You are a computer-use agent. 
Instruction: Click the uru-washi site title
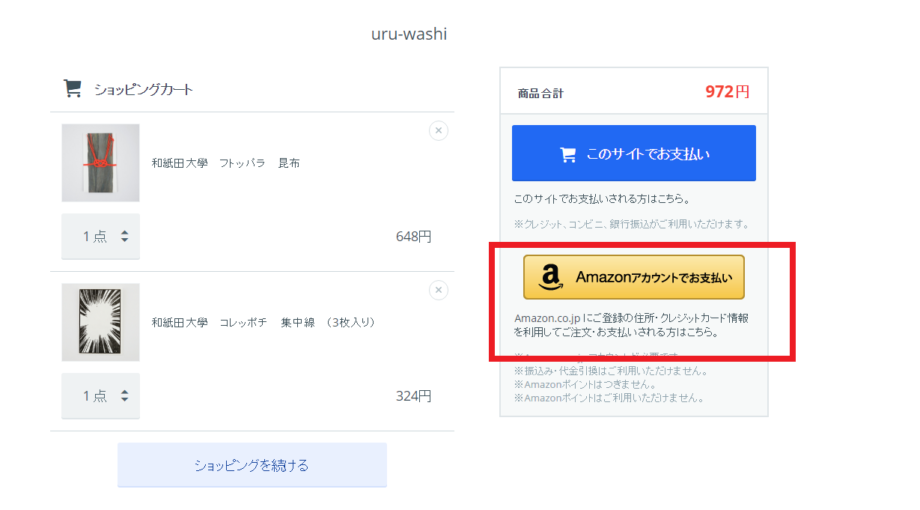tap(409, 34)
